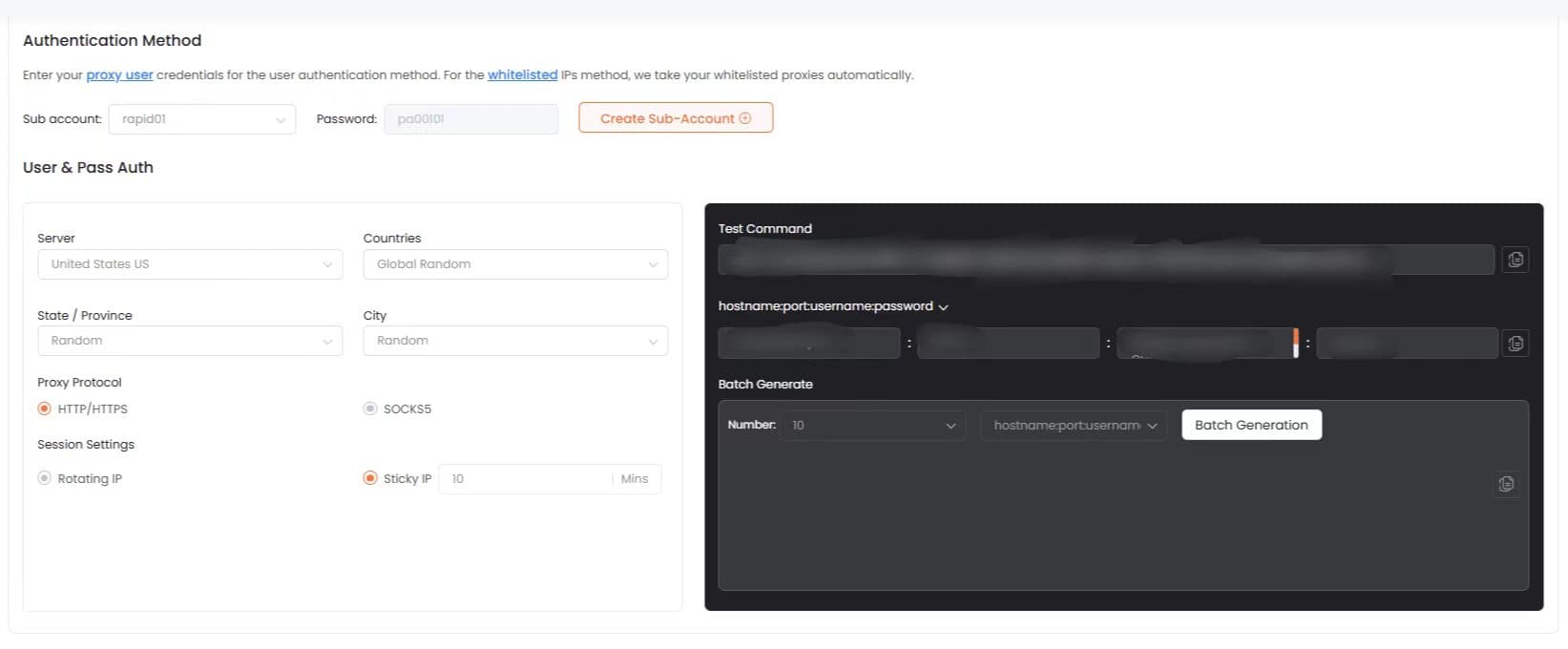Click the blurred hostname field
The width and height of the screenshot is (1568, 649).
click(809, 344)
